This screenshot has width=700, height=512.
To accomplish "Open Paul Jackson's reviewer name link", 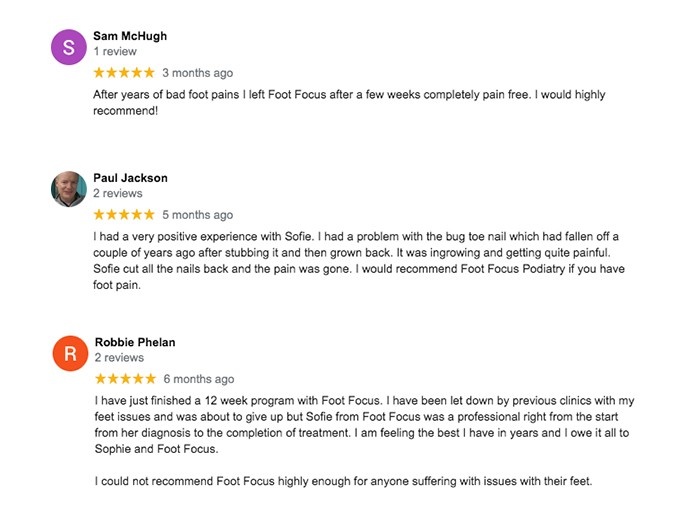I will [130, 178].
